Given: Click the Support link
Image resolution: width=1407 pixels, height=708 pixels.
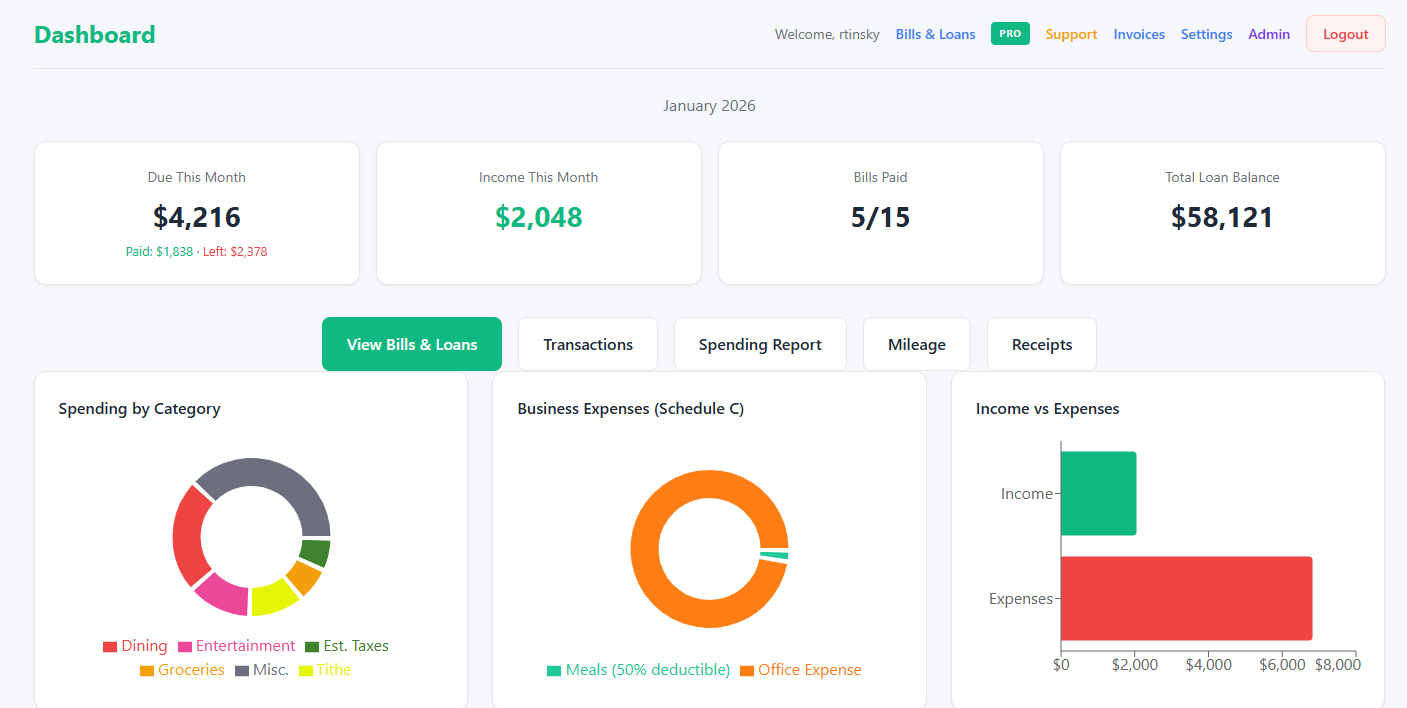Looking at the screenshot, I should [1071, 33].
